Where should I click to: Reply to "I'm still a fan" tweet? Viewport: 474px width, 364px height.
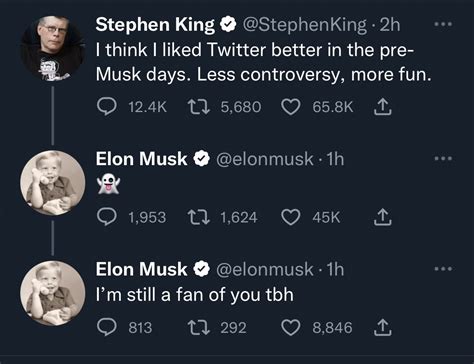[107, 327]
